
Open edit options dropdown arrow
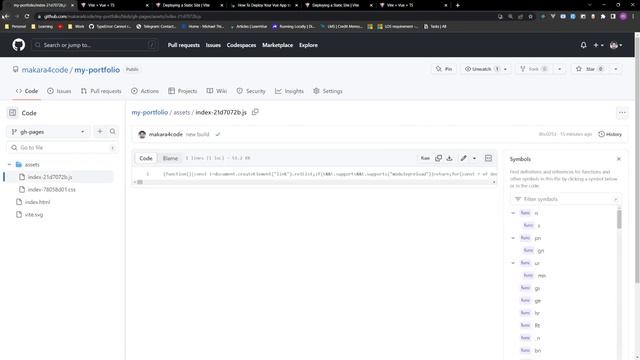coord(474,158)
